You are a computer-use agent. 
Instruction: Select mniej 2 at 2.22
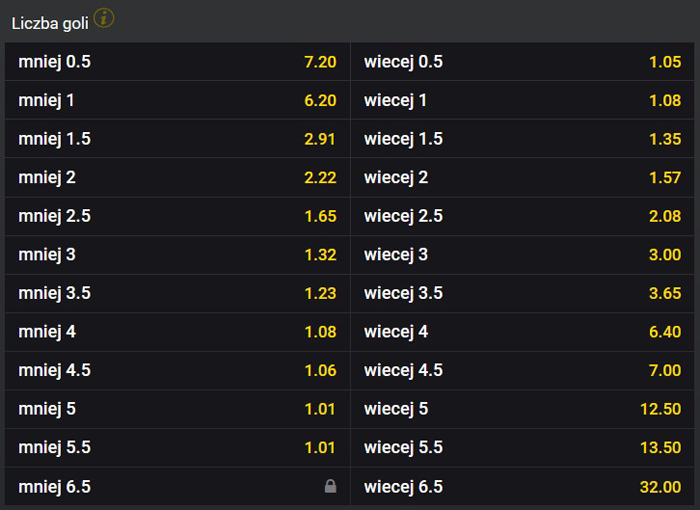coord(178,178)
